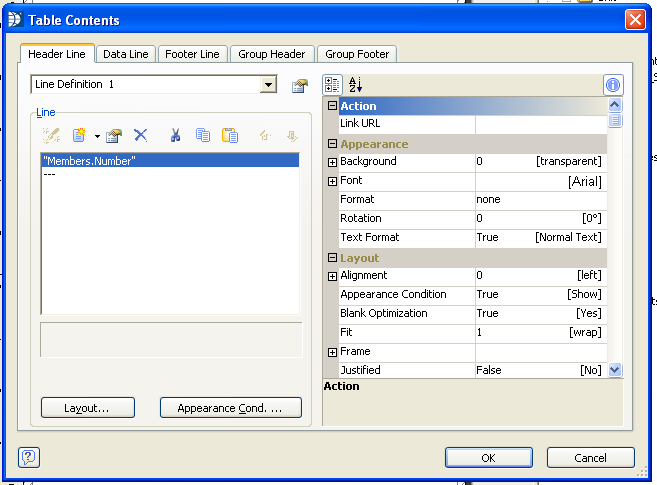Open the dropdown arrow beside new column icon
Image resolution: width=657 pixels, height=485 pixels.
pyautogui.click(x=97, y=136)
